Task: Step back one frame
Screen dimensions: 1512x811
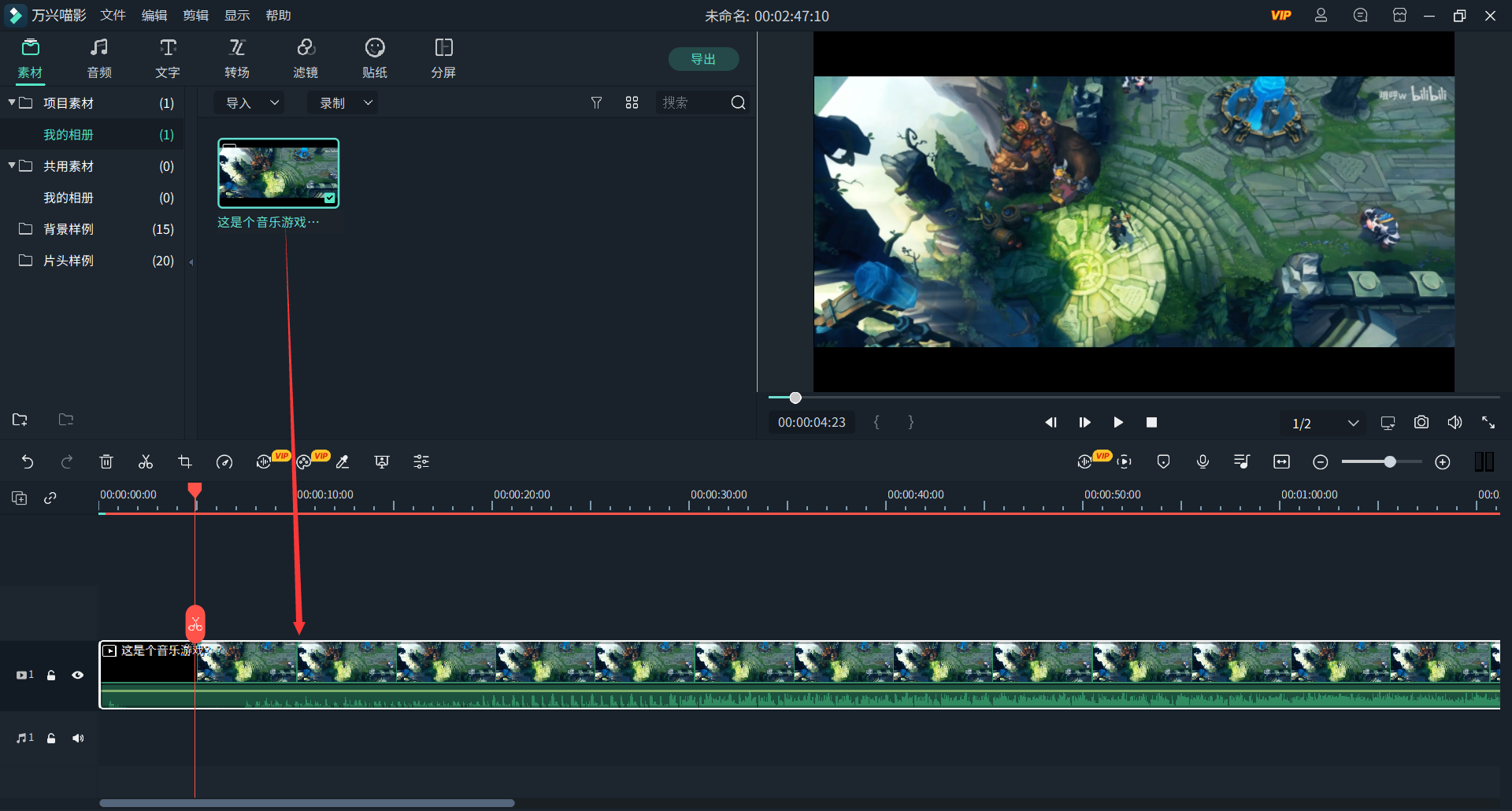Action: (x=1051, y=423)
